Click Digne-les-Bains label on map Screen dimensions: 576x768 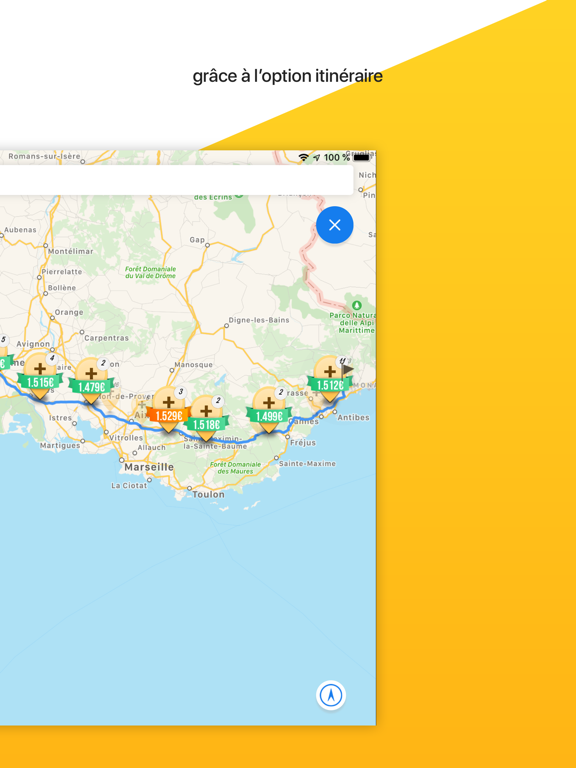pos(259,320)
